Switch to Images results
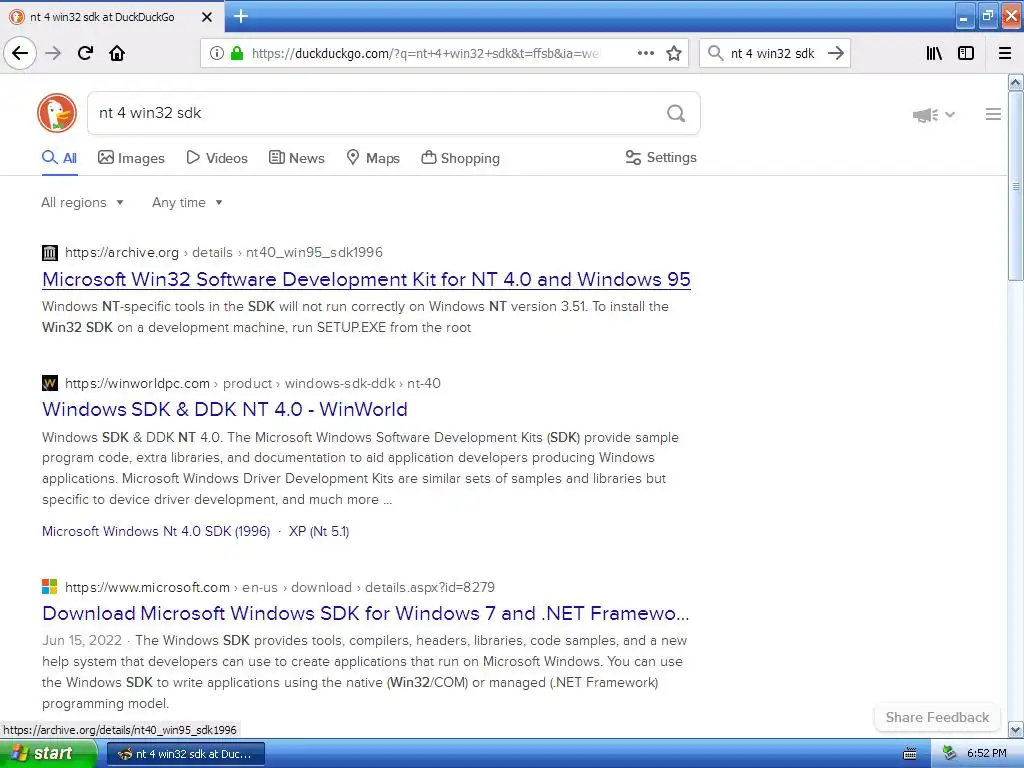 [131, 158]
